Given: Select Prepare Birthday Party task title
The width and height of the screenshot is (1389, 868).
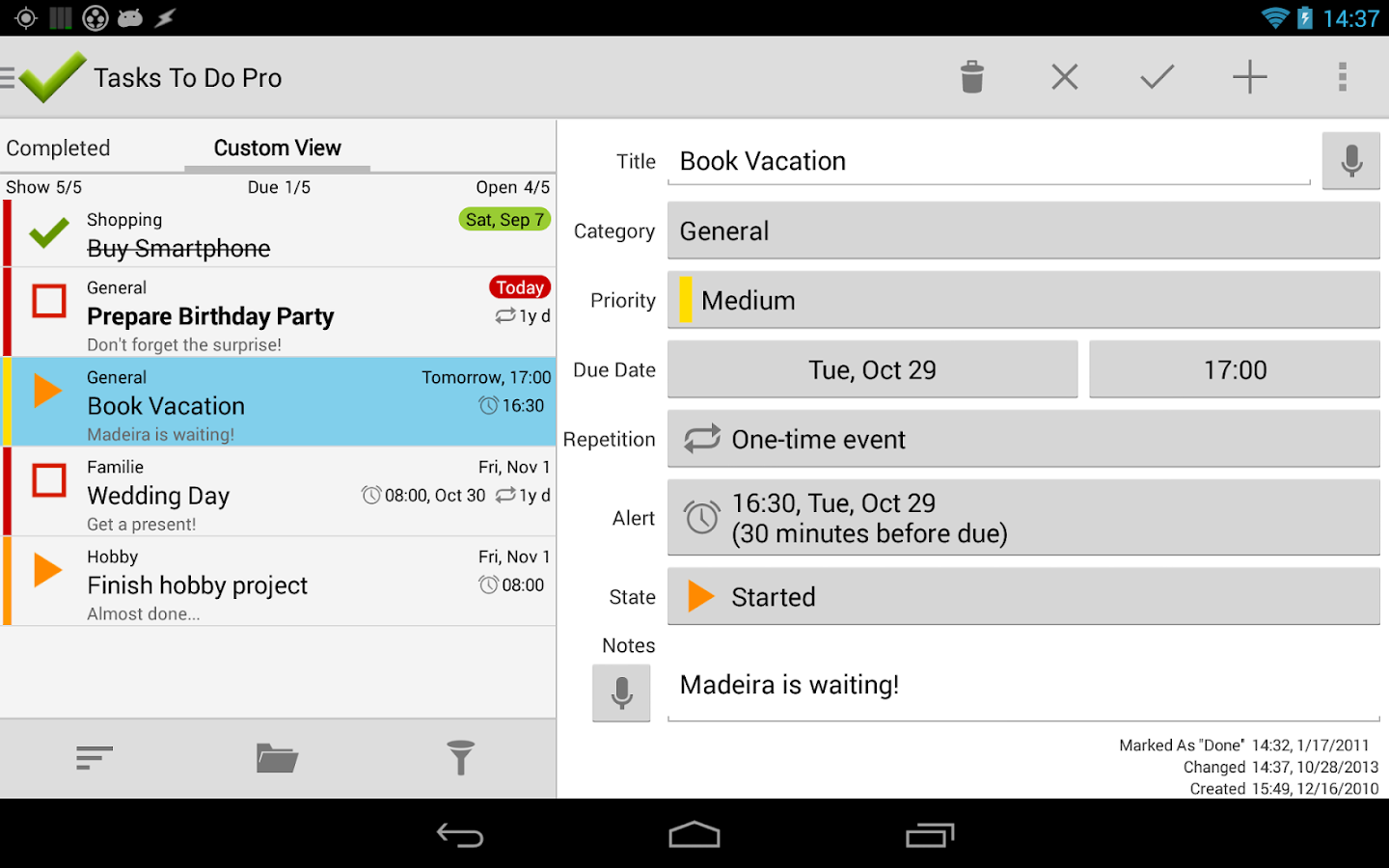Looking at the screenshot, I should (x=210, y=316).
